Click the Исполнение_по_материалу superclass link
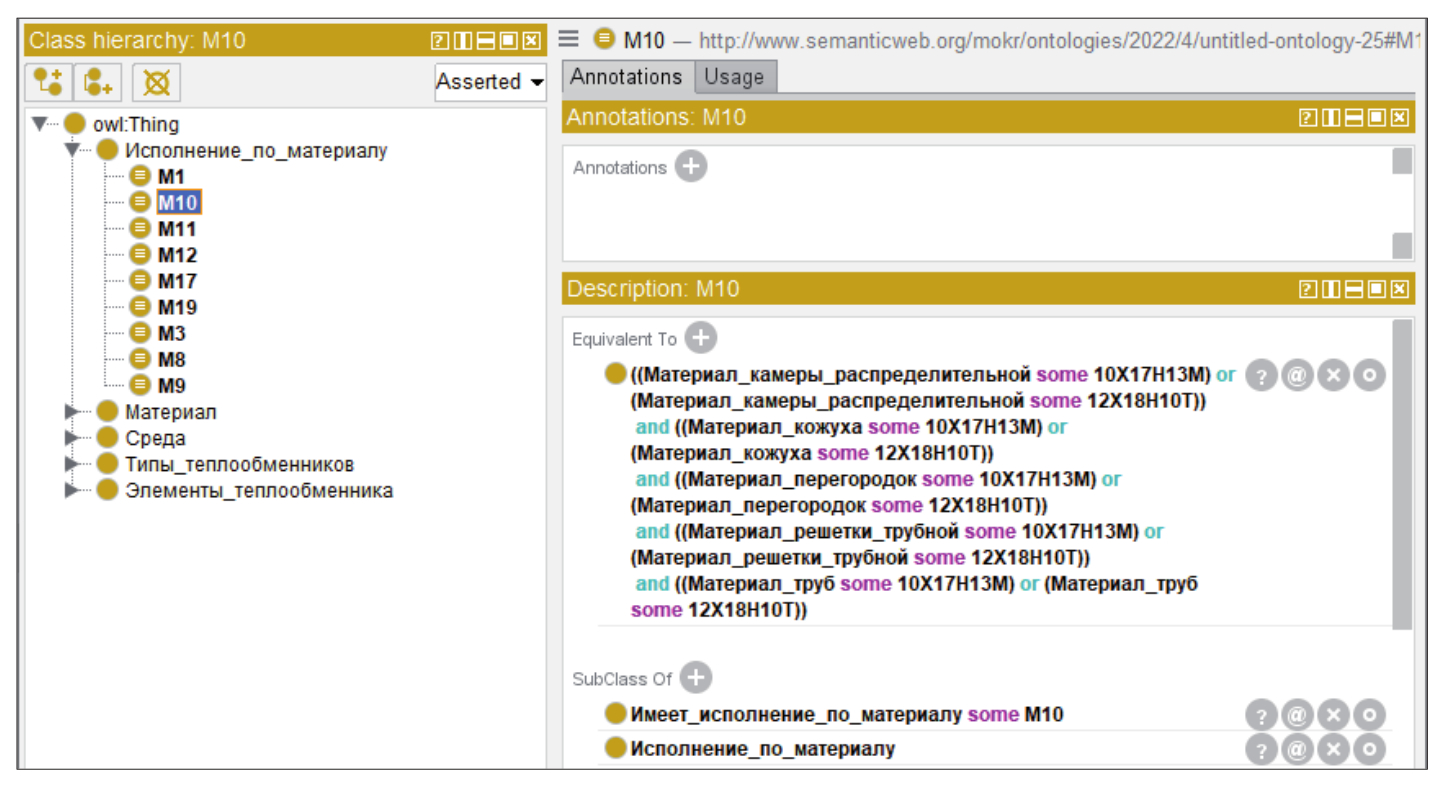 [x=762, y=749]
